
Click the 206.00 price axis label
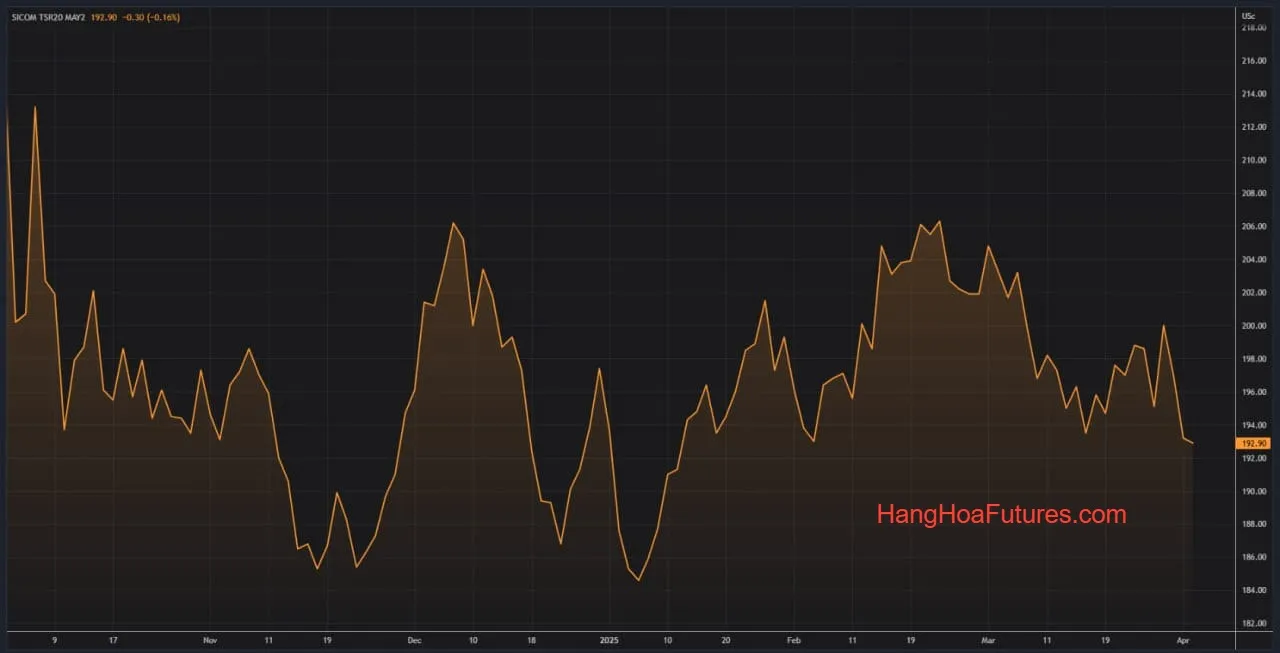(1254, 226)
